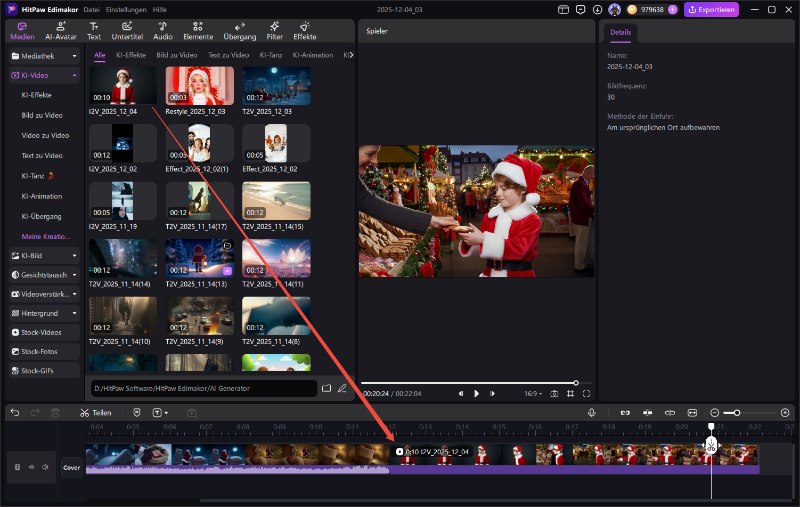Image resolution: width=800 pixels, height=507 pixels.
Task: Undo the last action
Action: click(15, 413)
